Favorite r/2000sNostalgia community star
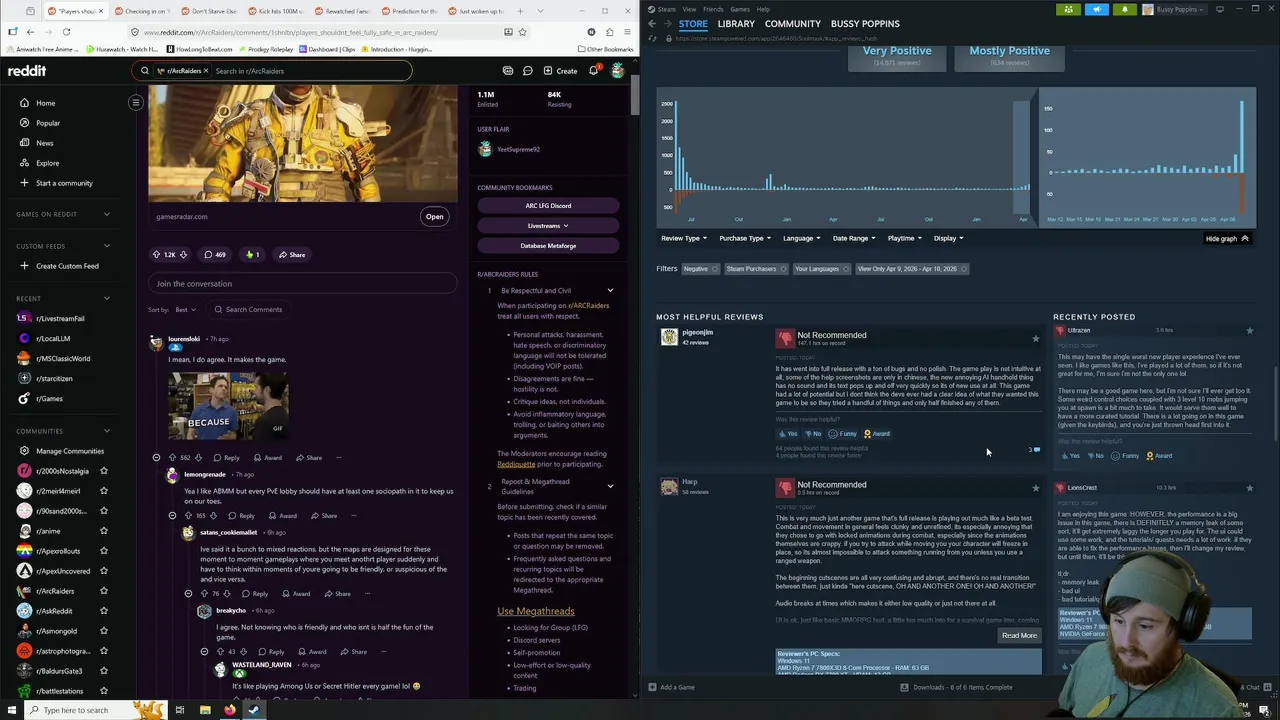This screenshot has height=720, width=1280. click(x=103, y=471)
